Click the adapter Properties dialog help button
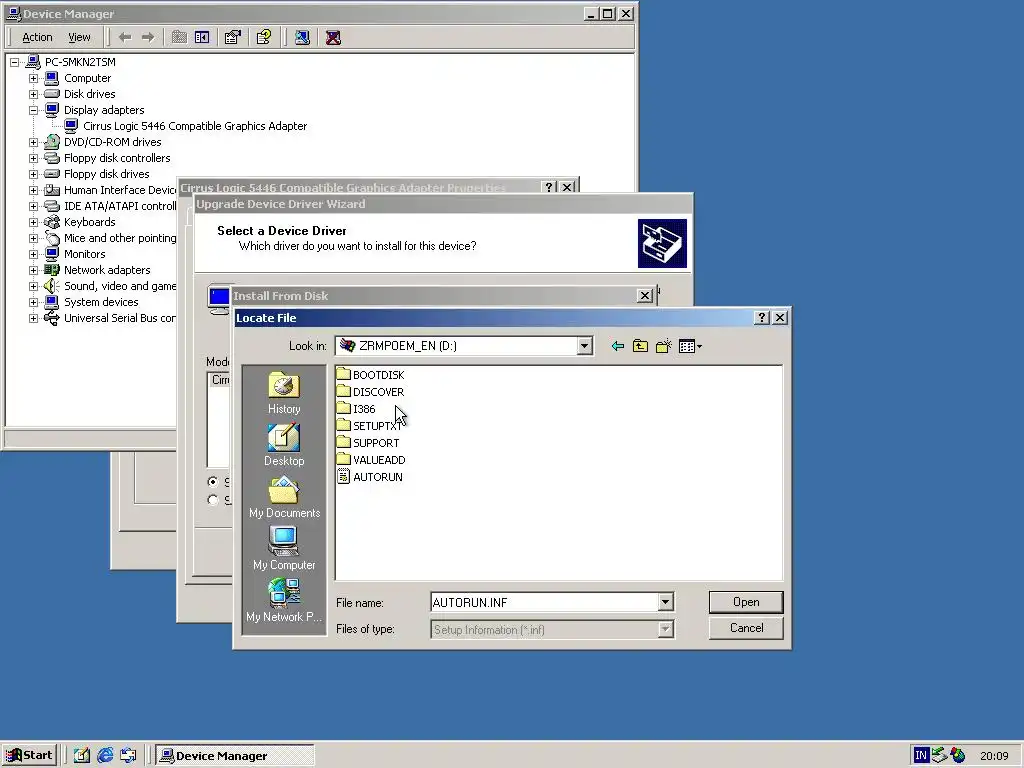This screenshot has height=768, width=1024. (549, 187)
